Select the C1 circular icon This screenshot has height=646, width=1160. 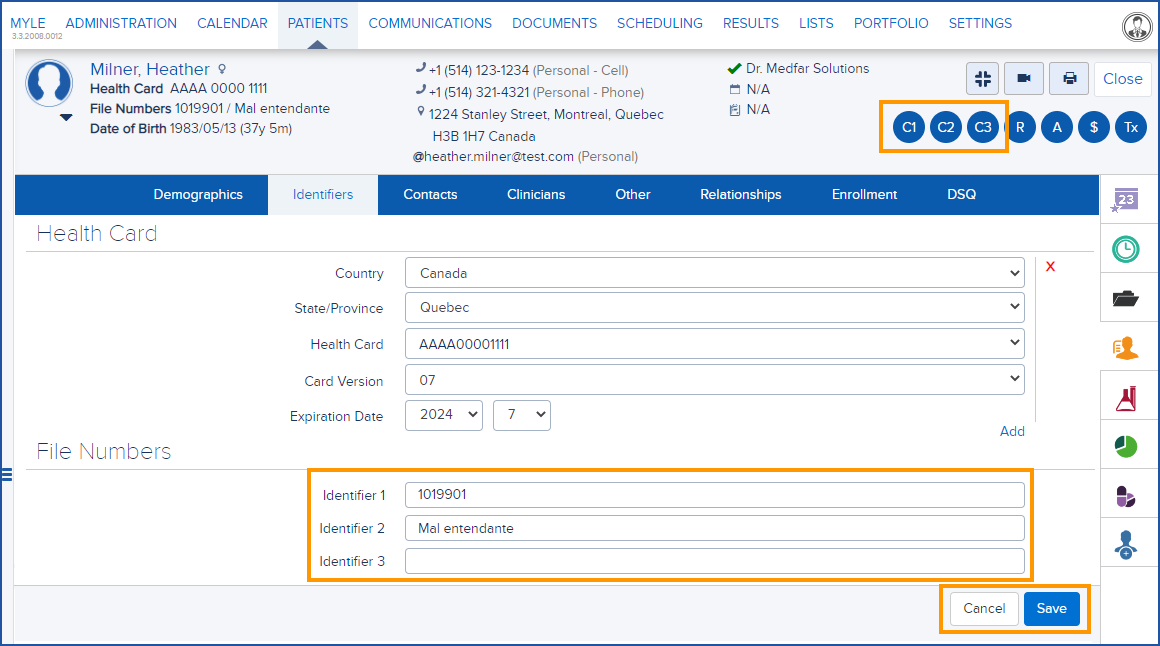tap(908, 127)
